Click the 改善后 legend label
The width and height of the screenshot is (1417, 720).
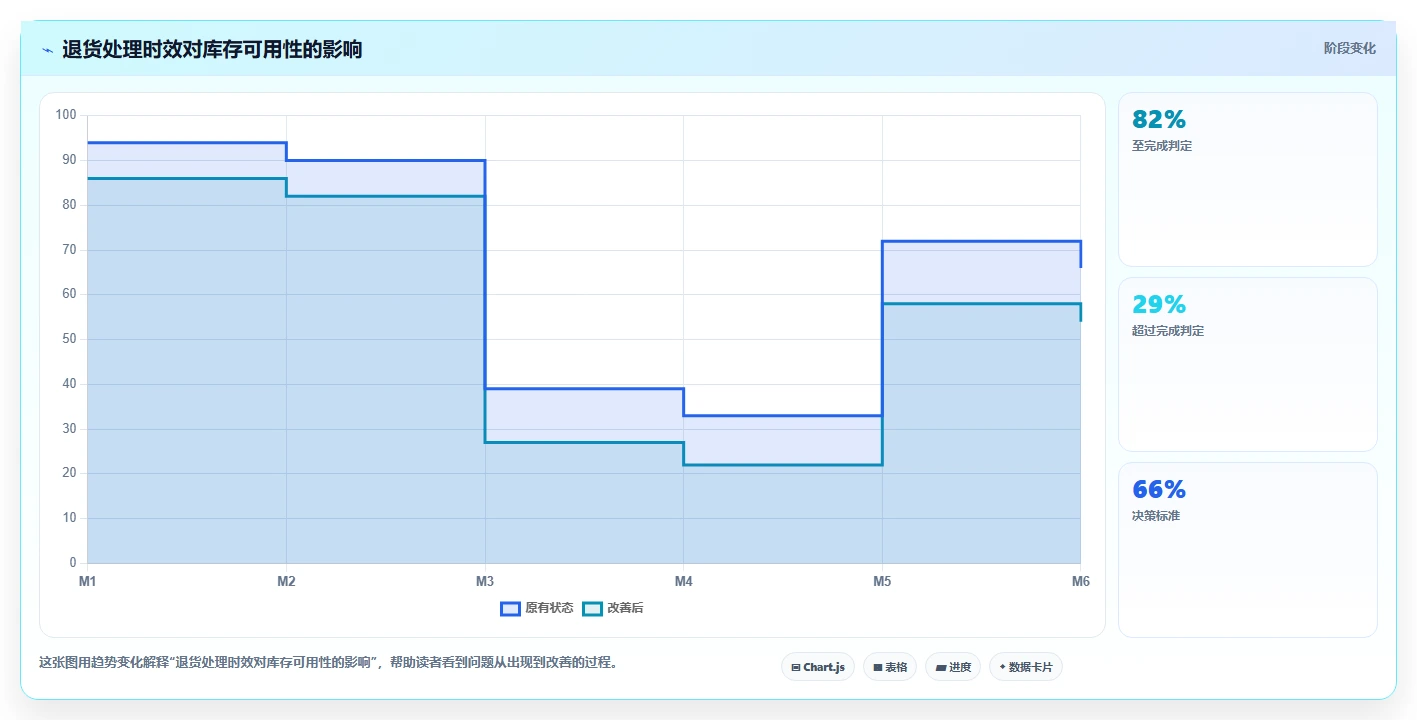tap(625, 608)
